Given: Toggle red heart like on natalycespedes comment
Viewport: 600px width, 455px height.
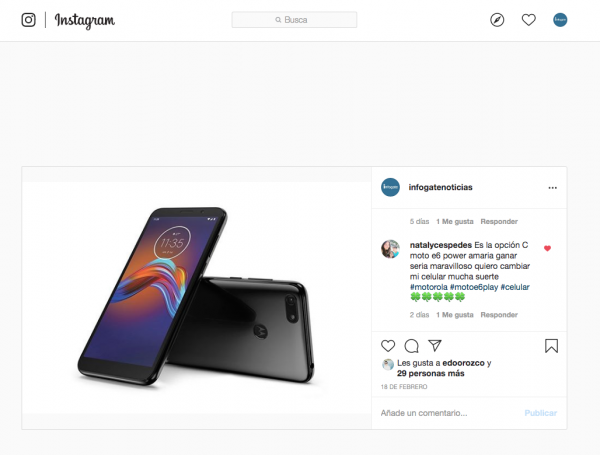Looking at the screenshot, I should click(547, 248).
